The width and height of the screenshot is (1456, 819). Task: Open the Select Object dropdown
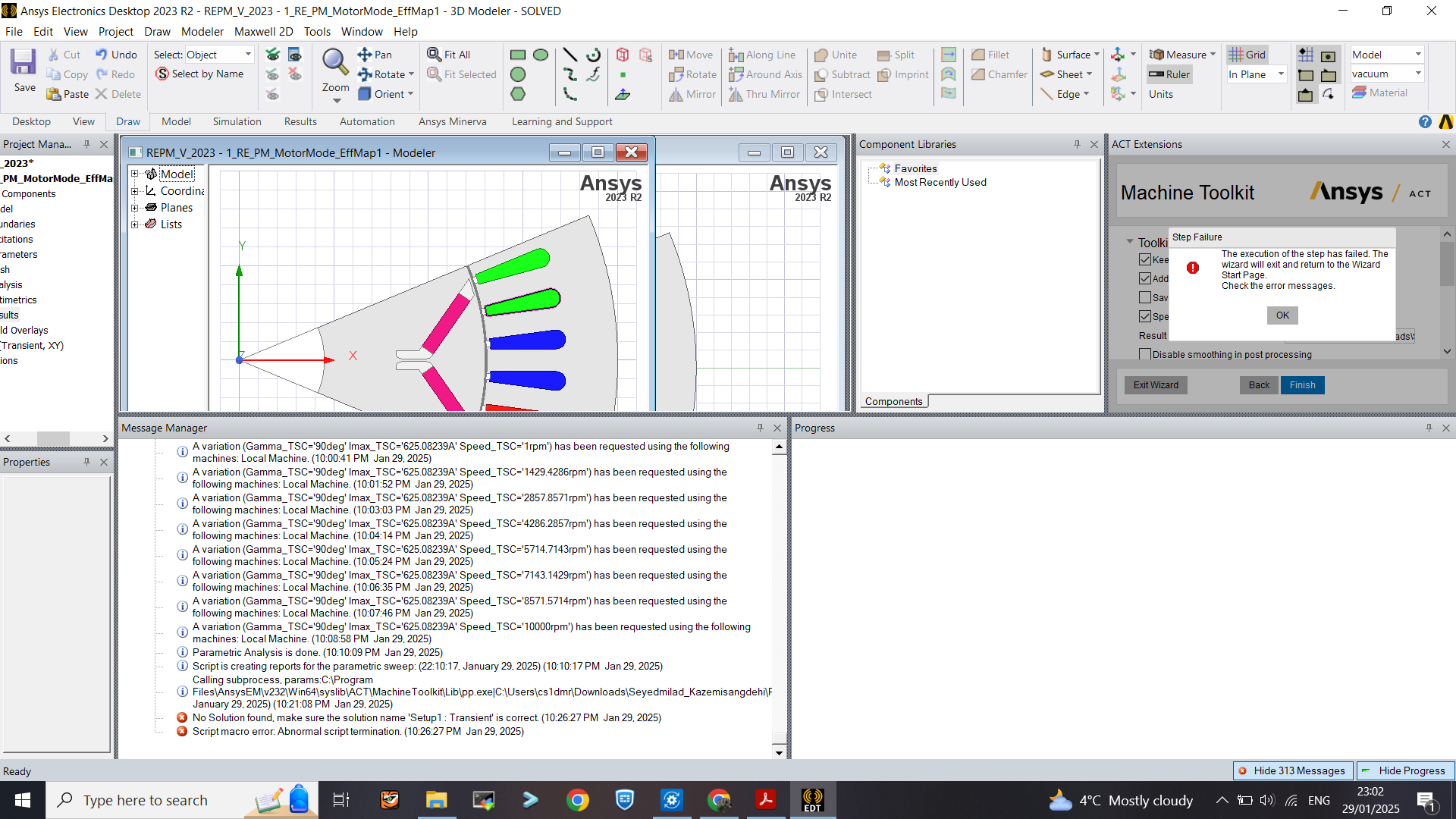click(x=247, y=55)
